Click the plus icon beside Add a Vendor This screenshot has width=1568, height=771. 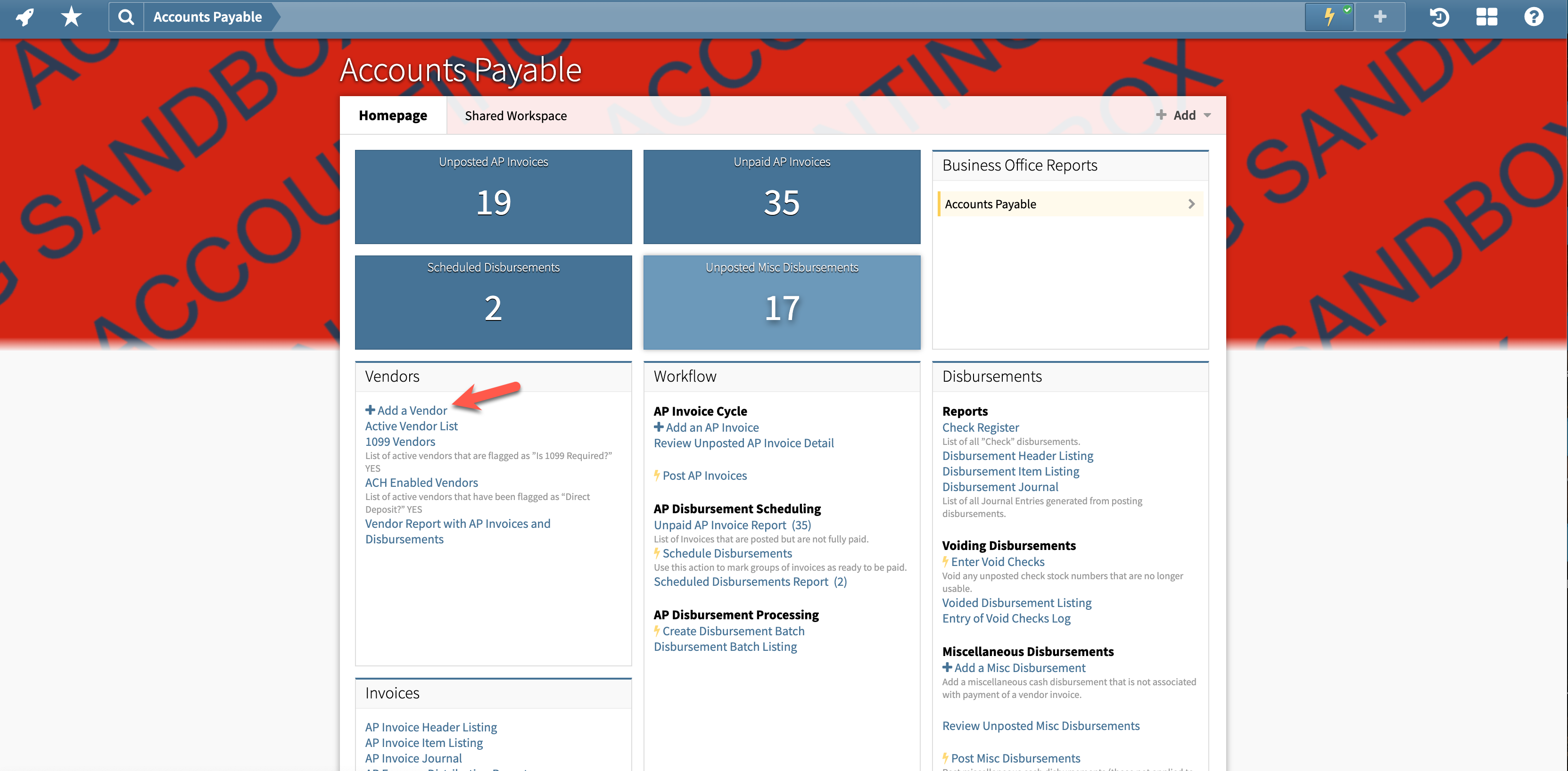(370, 410)
